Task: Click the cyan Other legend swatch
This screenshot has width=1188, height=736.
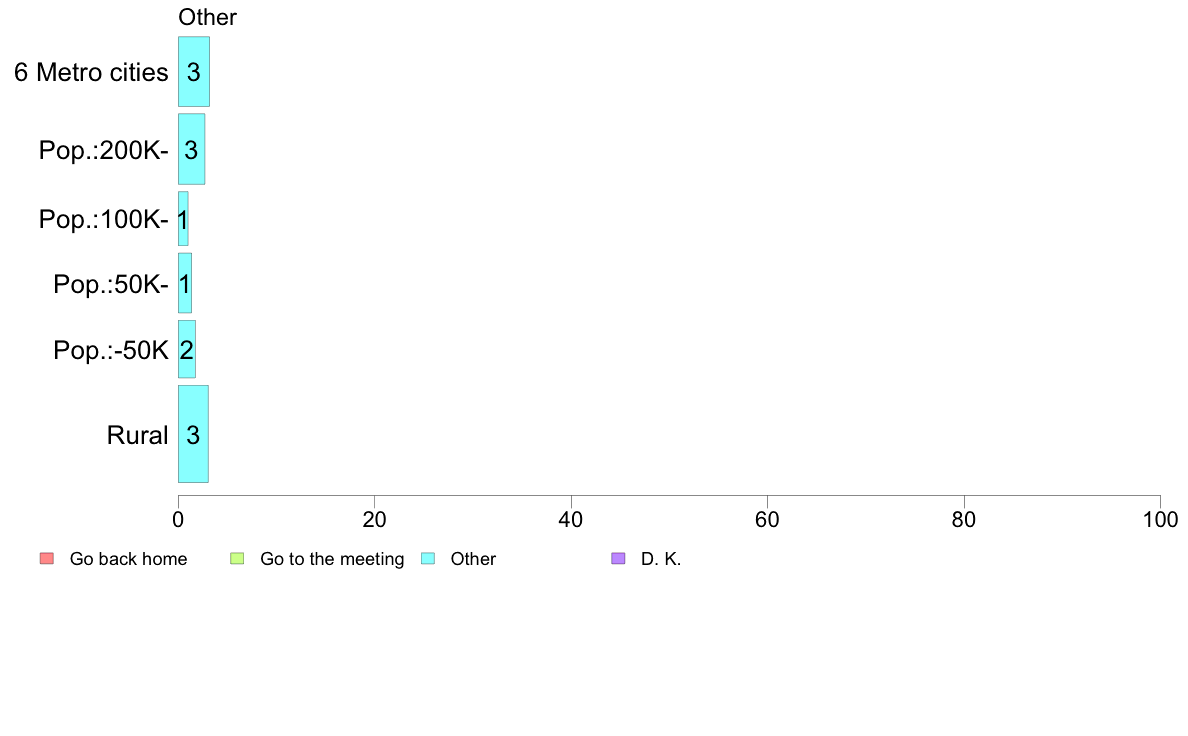Action: [428, 559]
